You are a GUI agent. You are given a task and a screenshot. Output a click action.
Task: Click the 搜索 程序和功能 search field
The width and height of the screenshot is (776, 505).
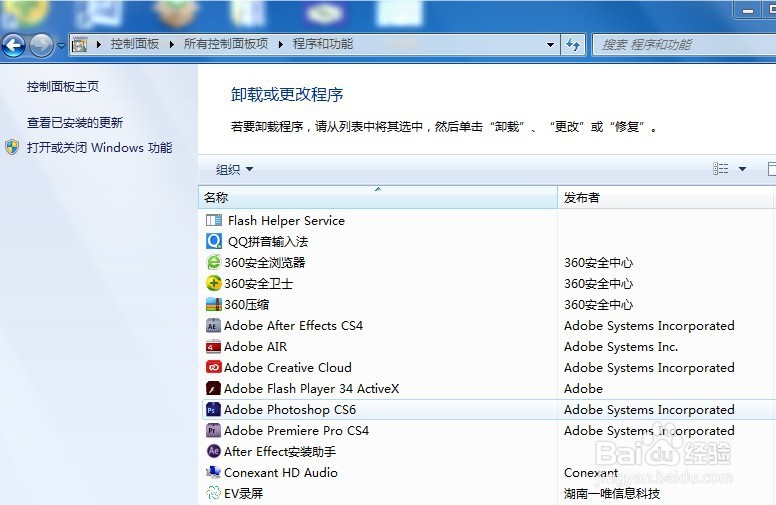point(684,45)
